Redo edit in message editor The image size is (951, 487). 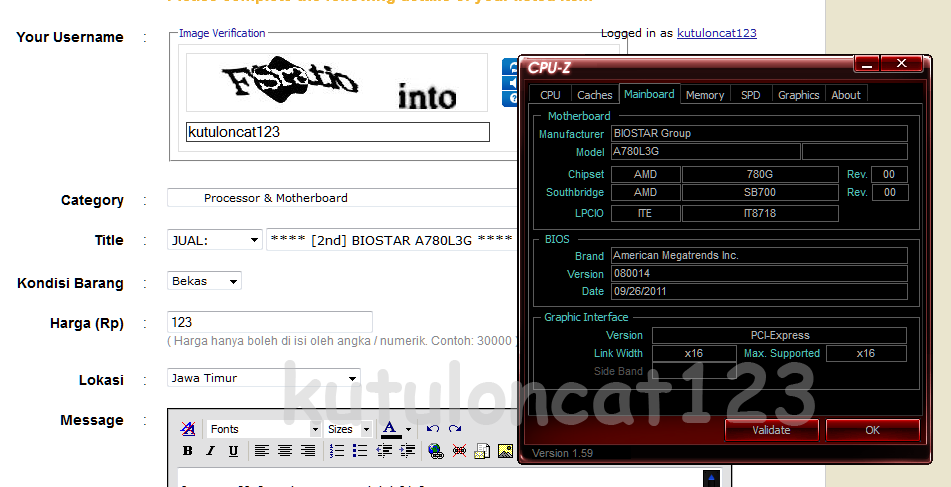click(455, 429)
